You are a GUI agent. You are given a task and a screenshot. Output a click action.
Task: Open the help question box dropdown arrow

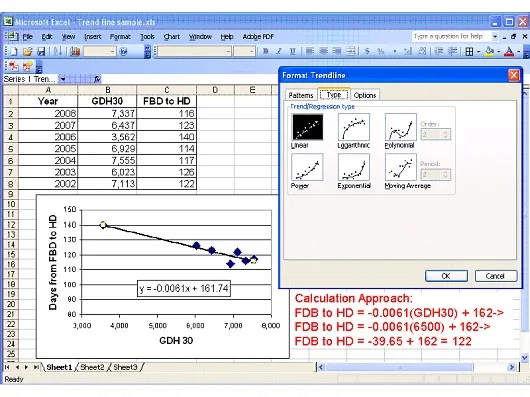495,36
